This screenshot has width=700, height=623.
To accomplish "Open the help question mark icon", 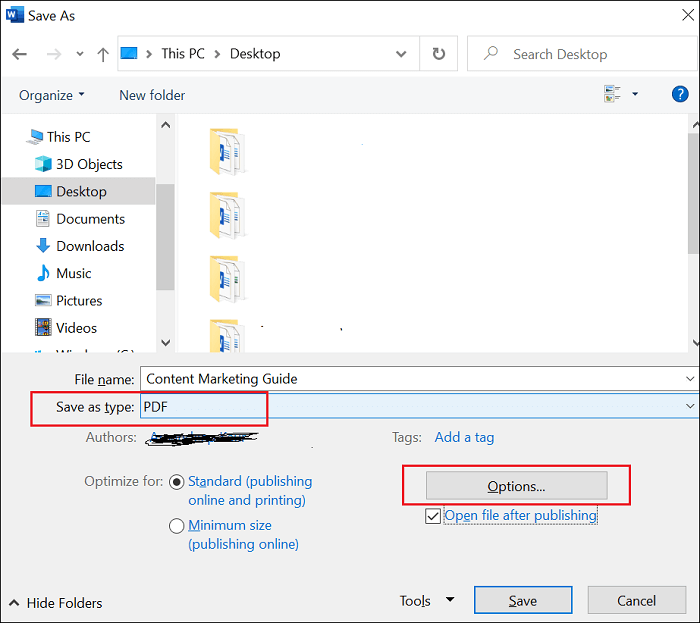I will click(679, 95).
